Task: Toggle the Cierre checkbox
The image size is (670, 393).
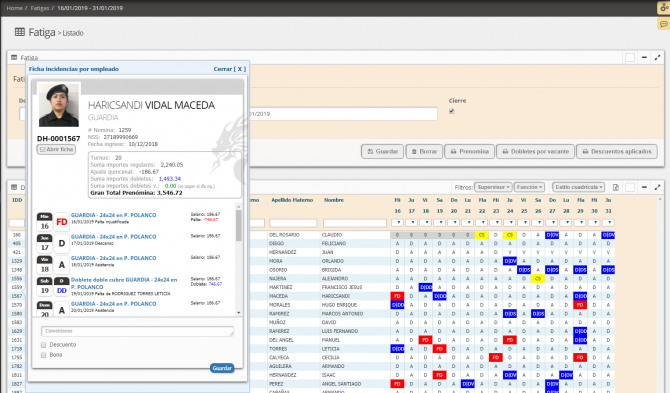Action: click(452, 111)
